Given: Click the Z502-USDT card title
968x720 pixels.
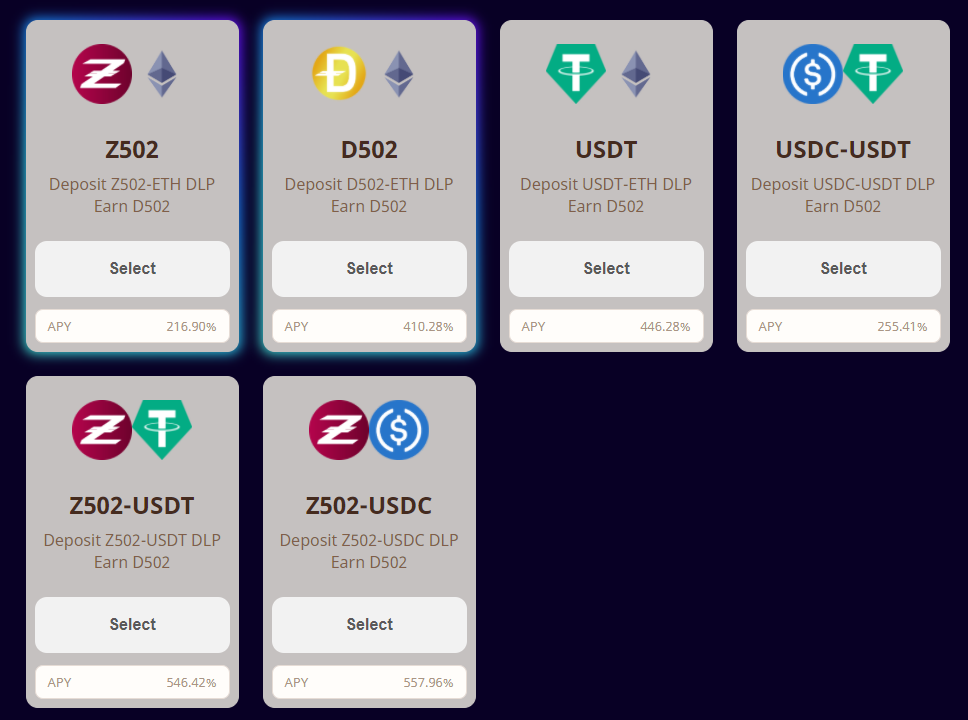Looking at the screenshot, I should point(132,506).
